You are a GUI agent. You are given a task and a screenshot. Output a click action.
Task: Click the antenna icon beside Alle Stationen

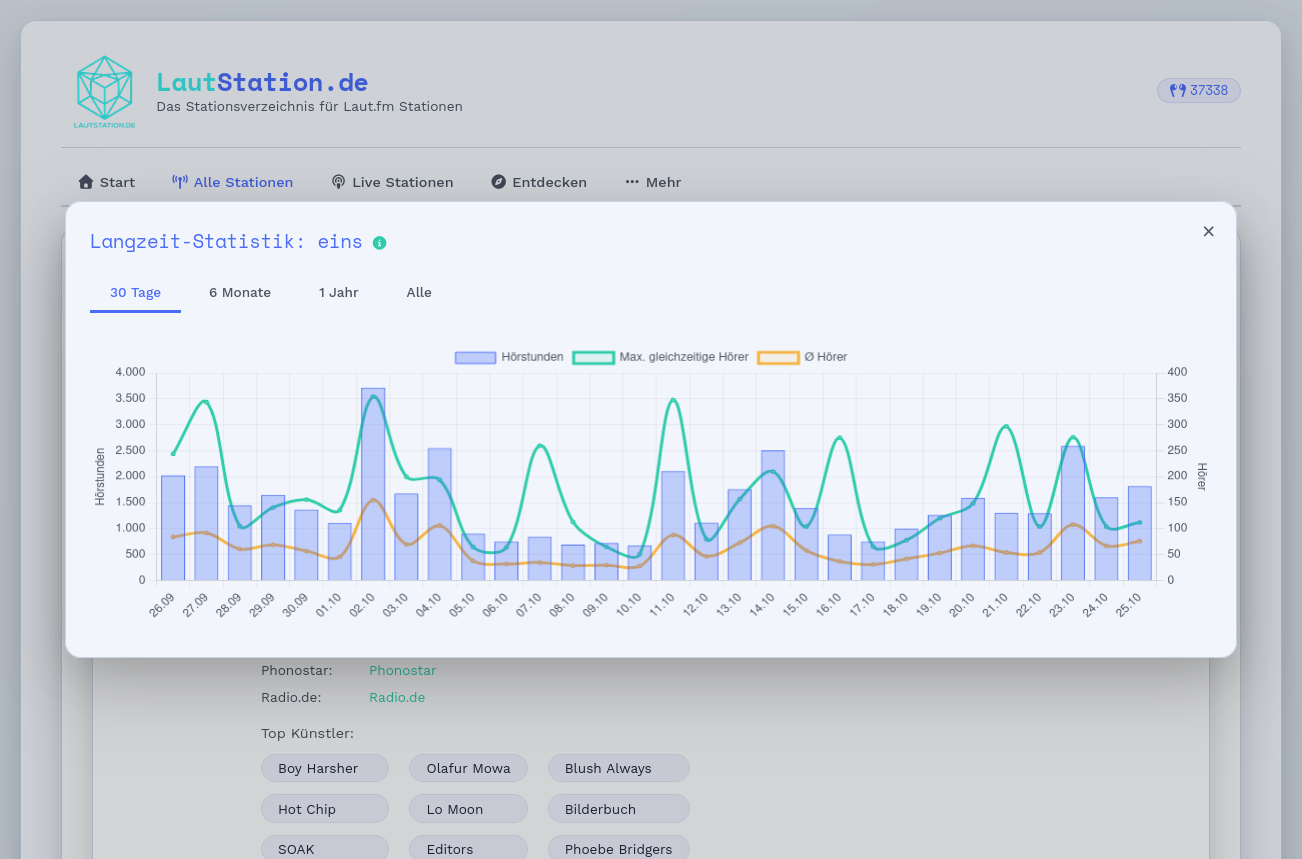[x=180, y=182]
